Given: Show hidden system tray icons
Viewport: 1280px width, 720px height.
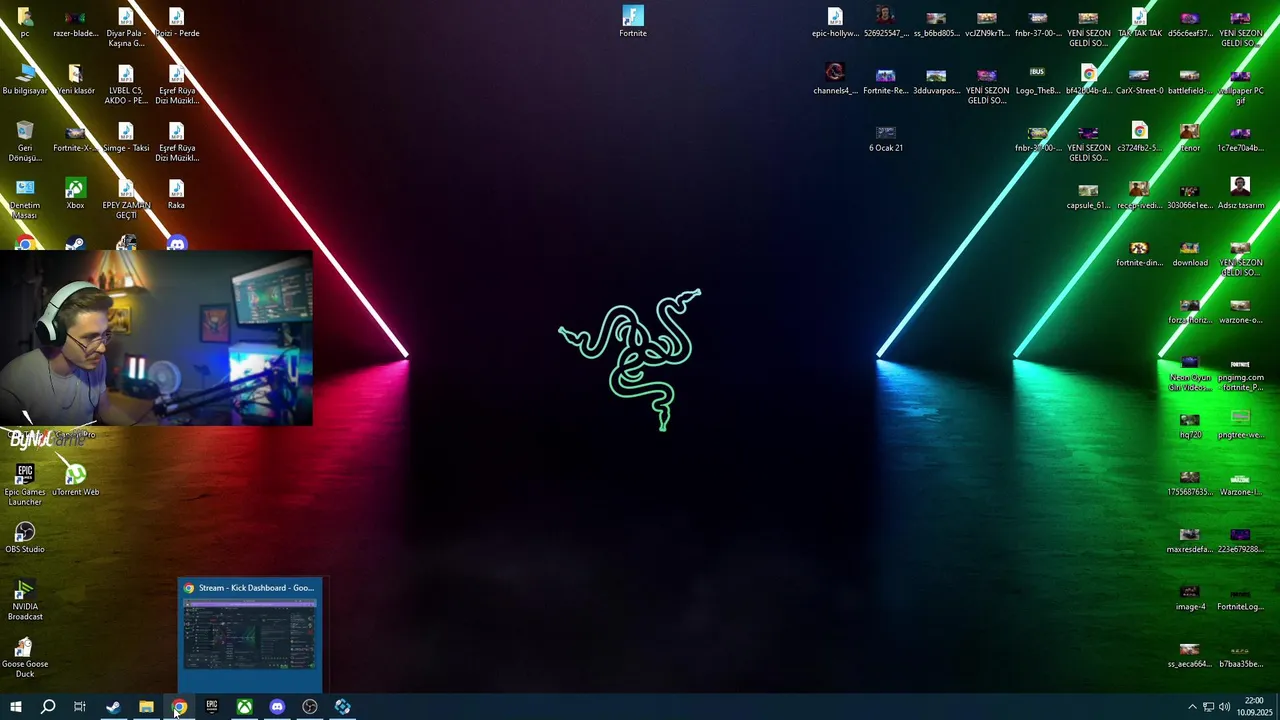Looking at the screenshot, I should pos(1192,707).
